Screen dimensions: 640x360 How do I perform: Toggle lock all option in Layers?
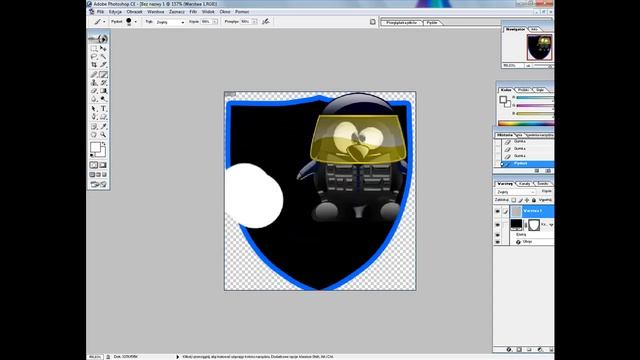coord(533,200)
